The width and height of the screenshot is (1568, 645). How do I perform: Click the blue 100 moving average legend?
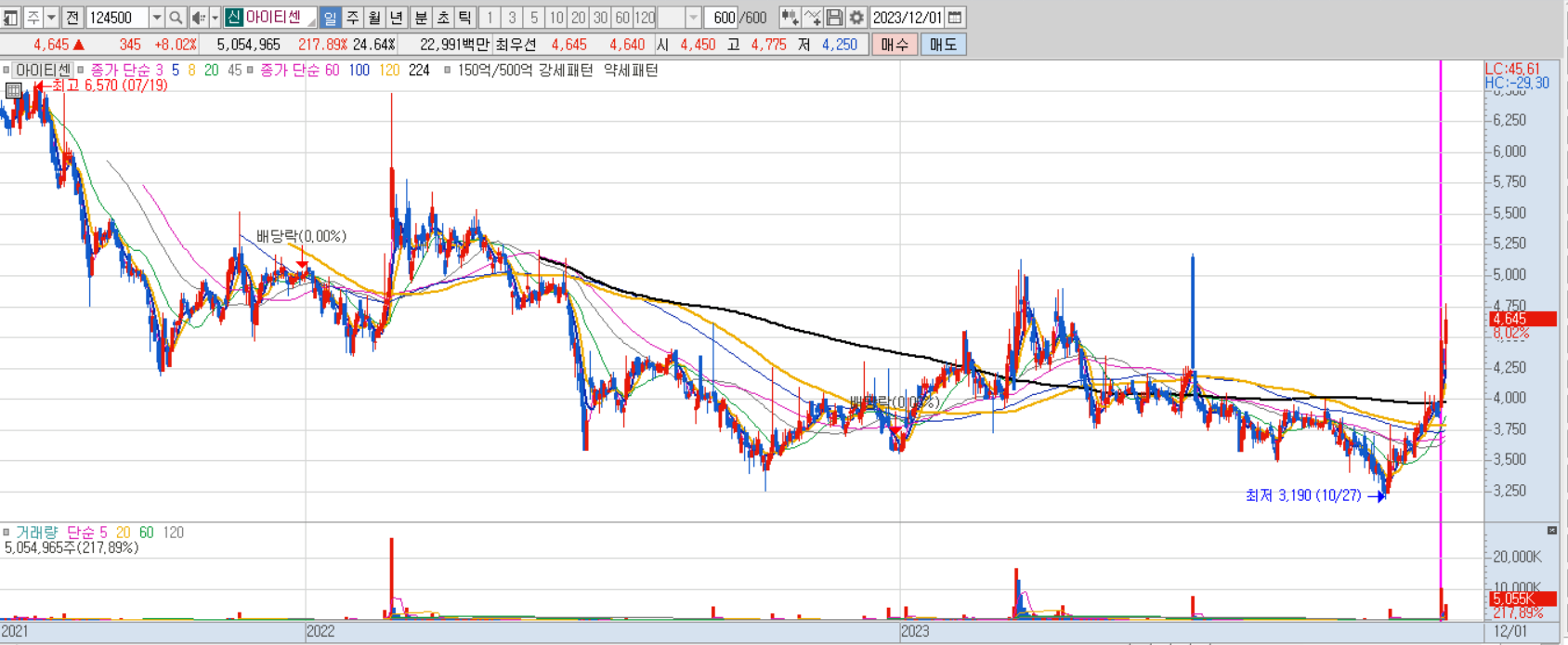[x=359, y=70]
